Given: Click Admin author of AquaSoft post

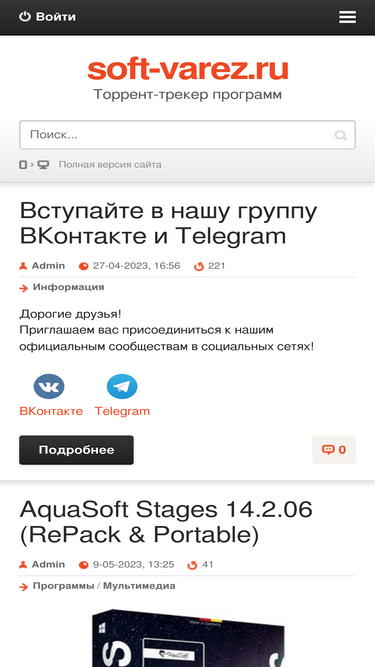Looking at the screenshot, I should [x=48, y=564].
